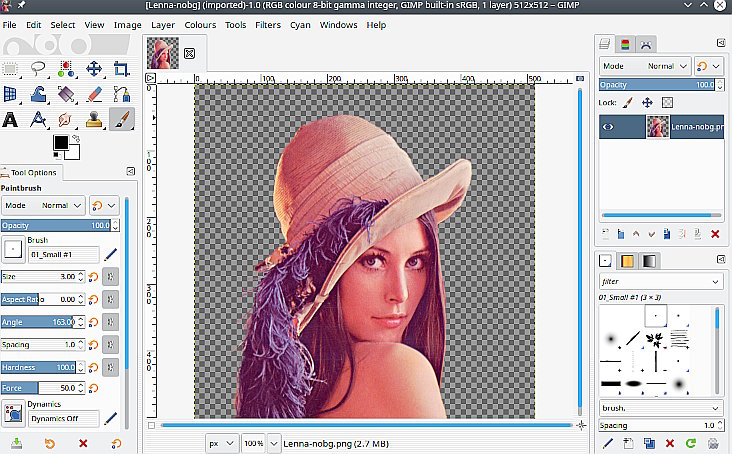Select the Text tool
732x454 pixels.
(x=10, y=119)
